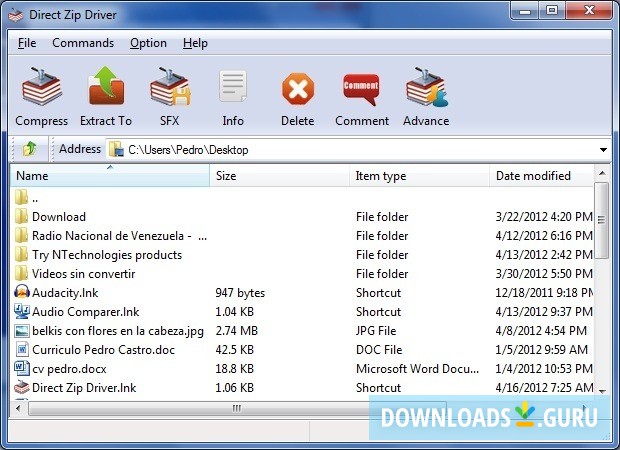Click the Direct Zip Driver title icon
The image size is (620, 450).
pos(16,15)
